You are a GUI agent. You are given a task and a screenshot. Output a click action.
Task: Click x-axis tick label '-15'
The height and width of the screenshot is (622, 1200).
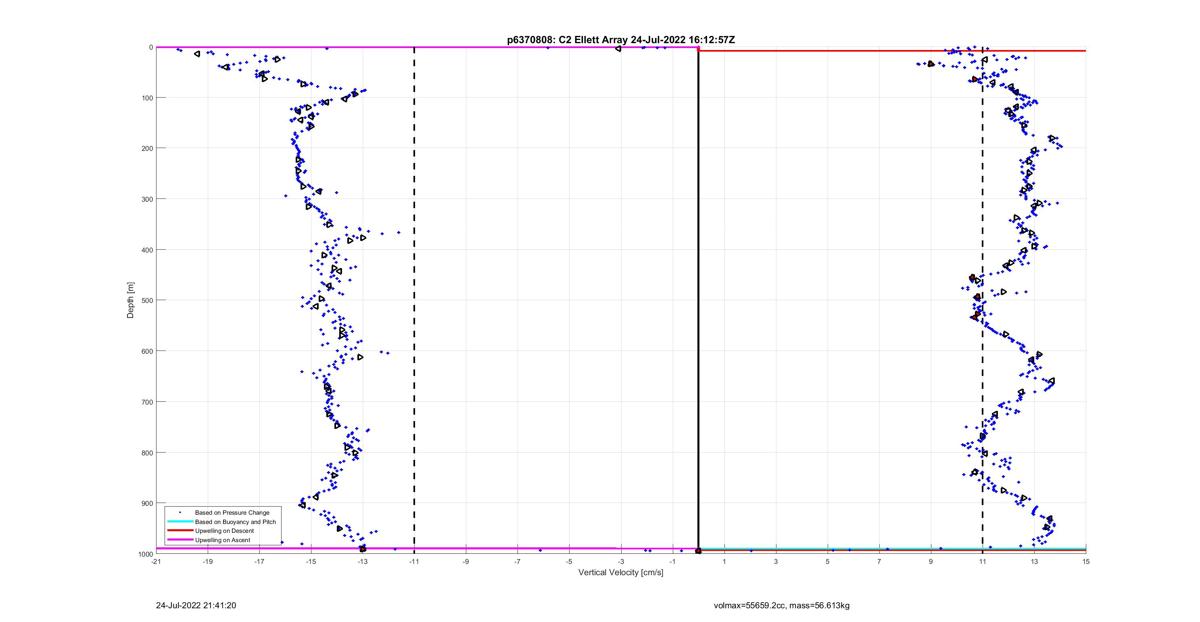coord(311,562)
